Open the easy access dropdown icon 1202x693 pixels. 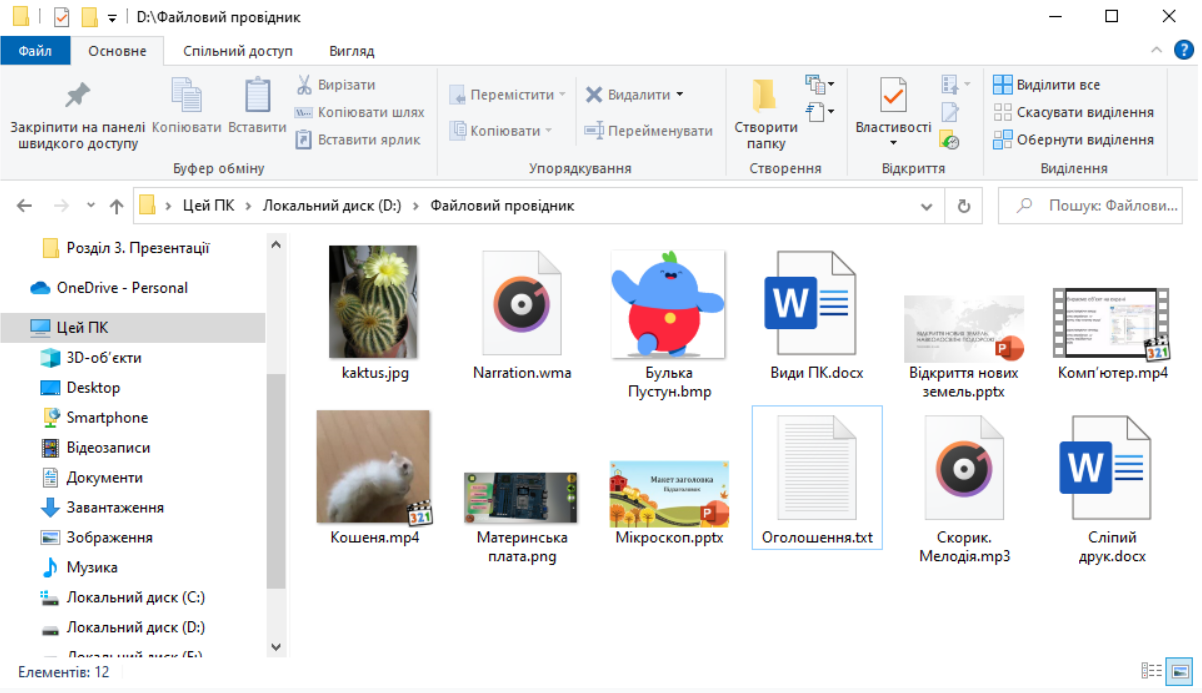click(819, 112)
